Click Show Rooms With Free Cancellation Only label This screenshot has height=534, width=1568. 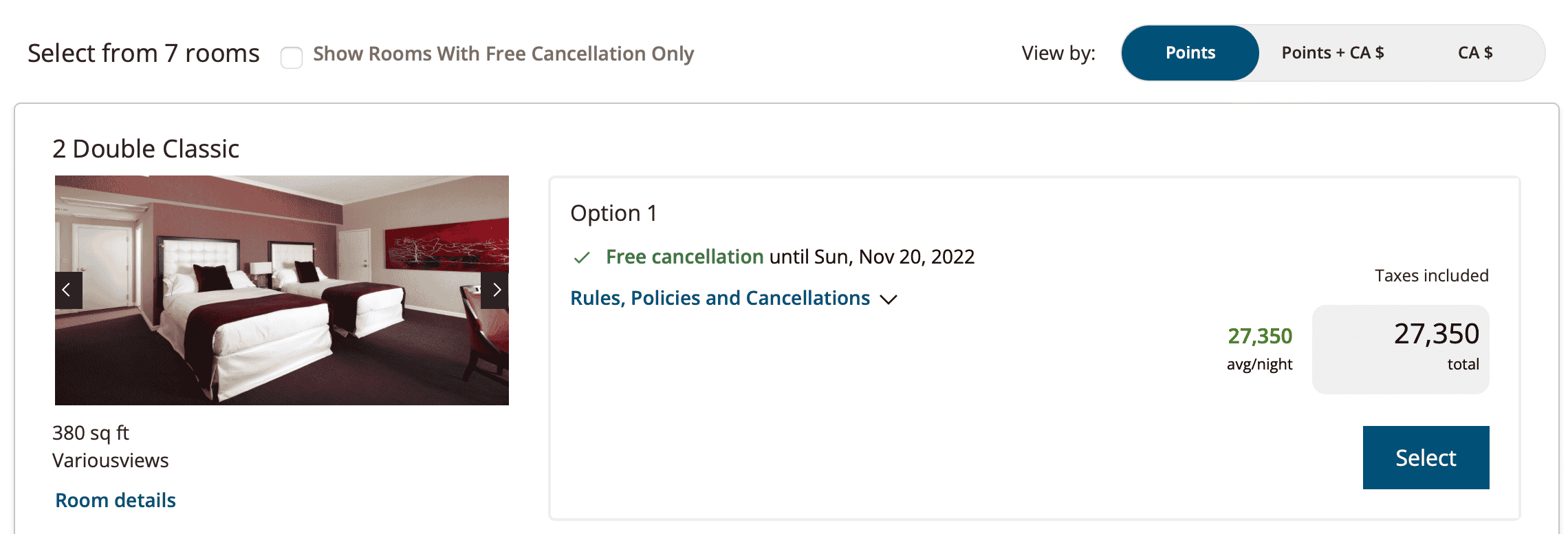pyautogui.click(x=503, y=54)
